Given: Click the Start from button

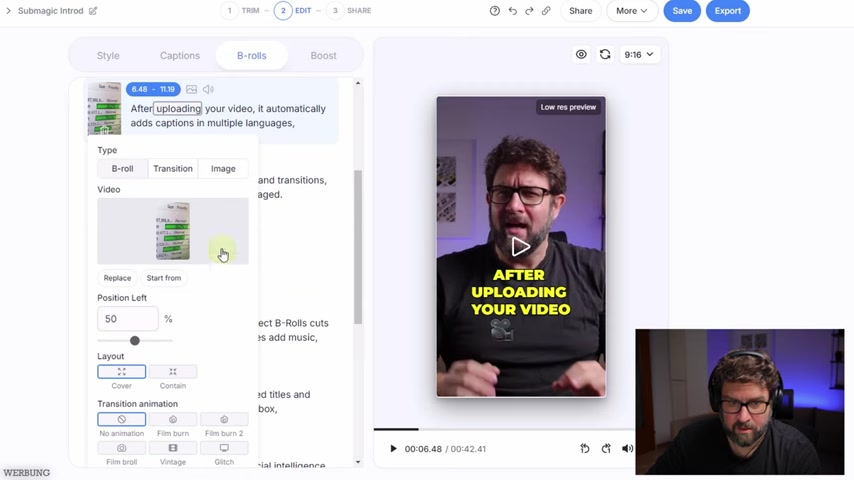Looking at the screenshot, I should coord(163,278).
